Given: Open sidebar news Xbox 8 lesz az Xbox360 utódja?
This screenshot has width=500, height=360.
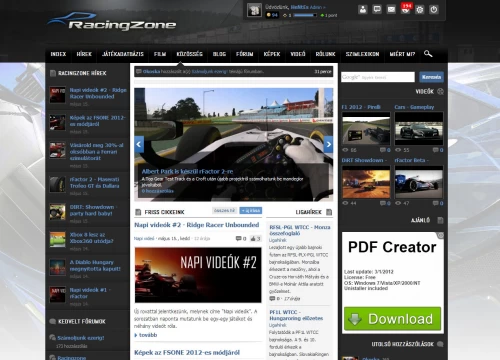Looking at the screenshot, I should point(91,238).
